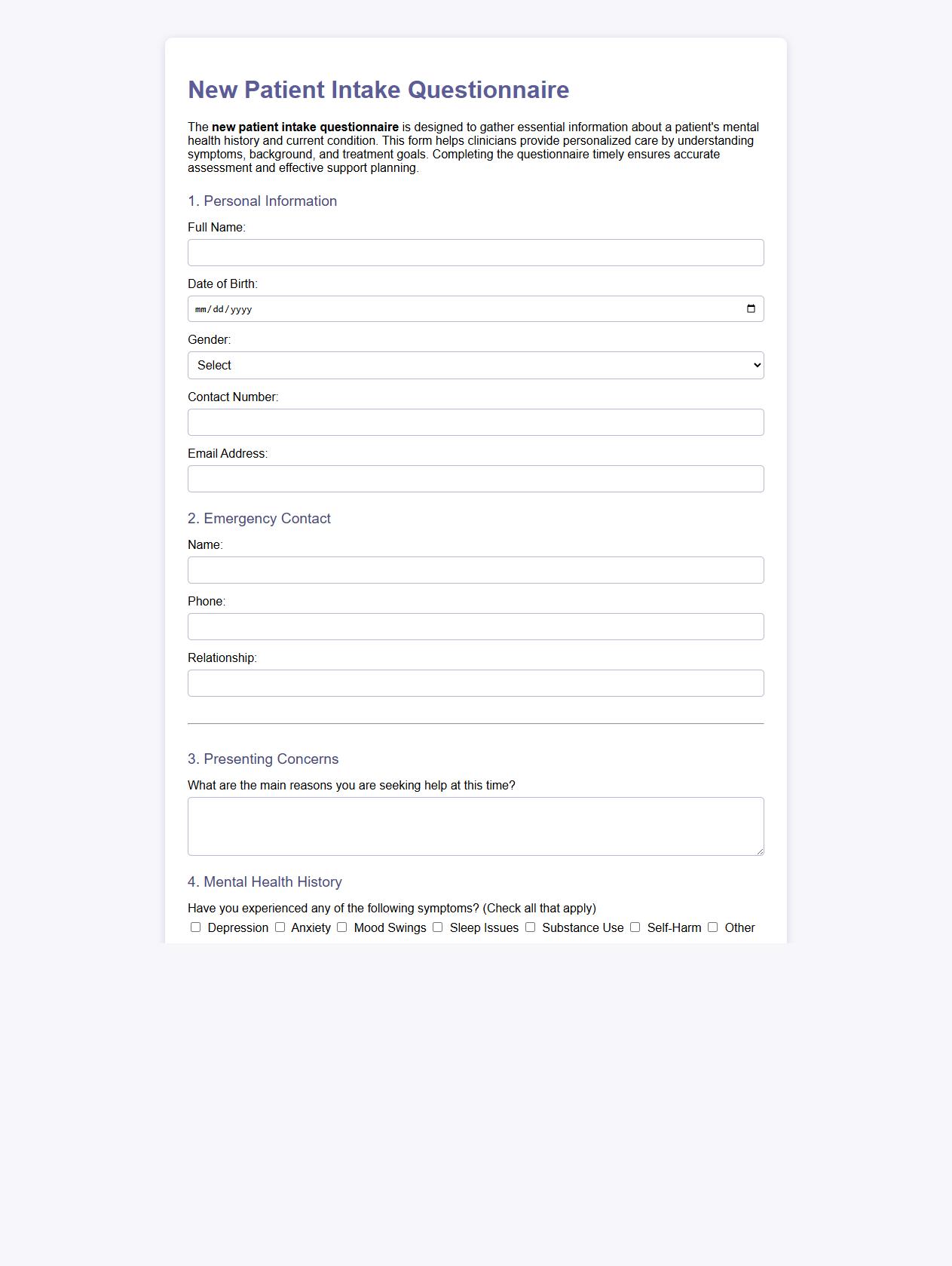Viewport: 952px width, 1266px height.
Task: Open the Date of Birth calendar picker
Action: pyautogui.click(x=751, y=308)
